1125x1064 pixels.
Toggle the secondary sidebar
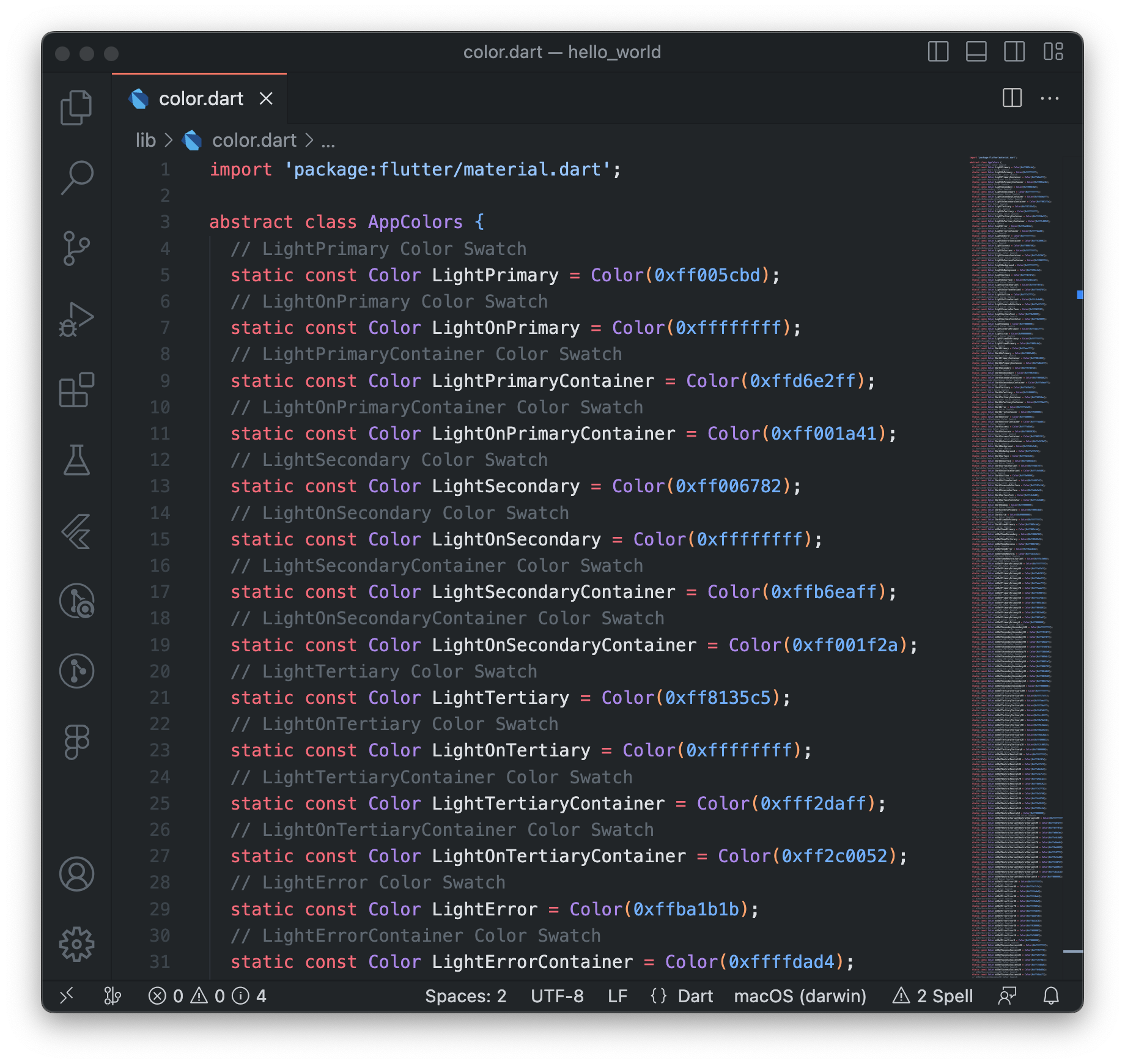pos(1016,52)
